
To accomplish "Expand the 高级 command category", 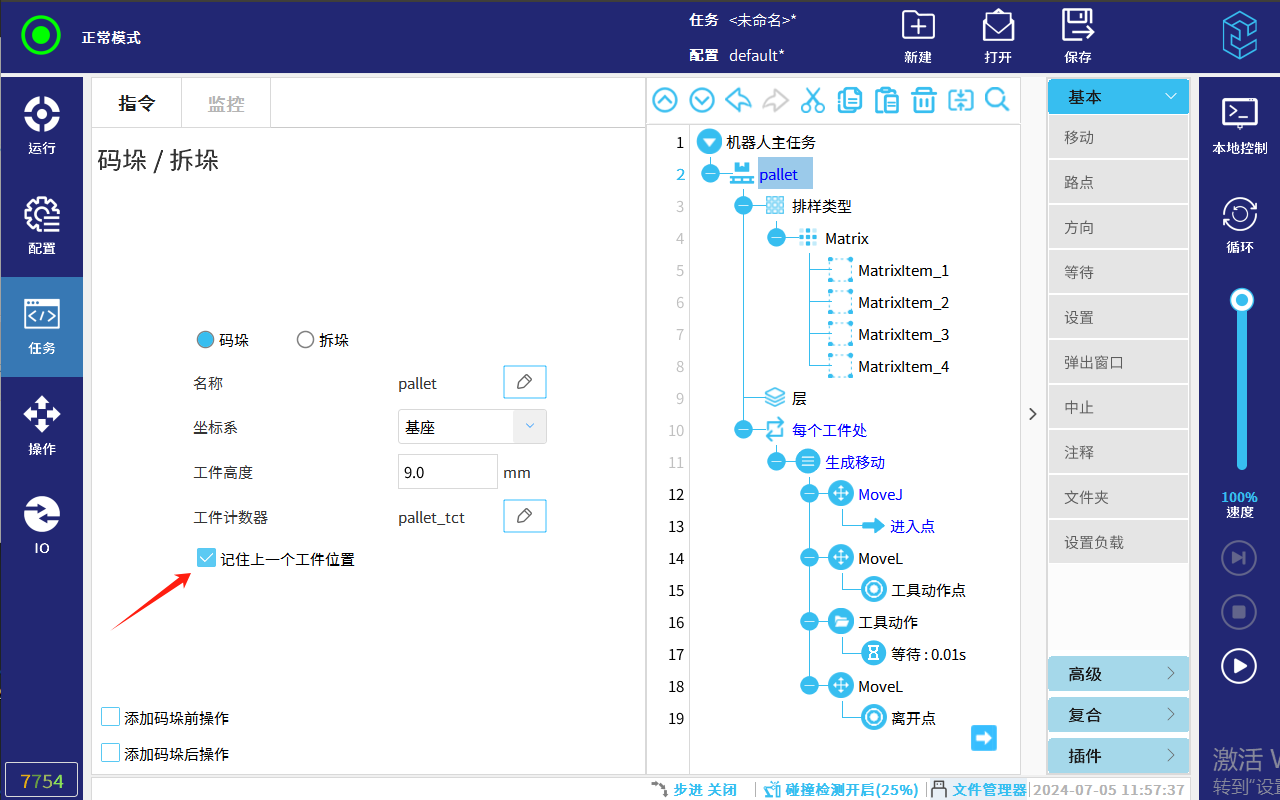I will pyautogui.click(x=1118, y=674).
